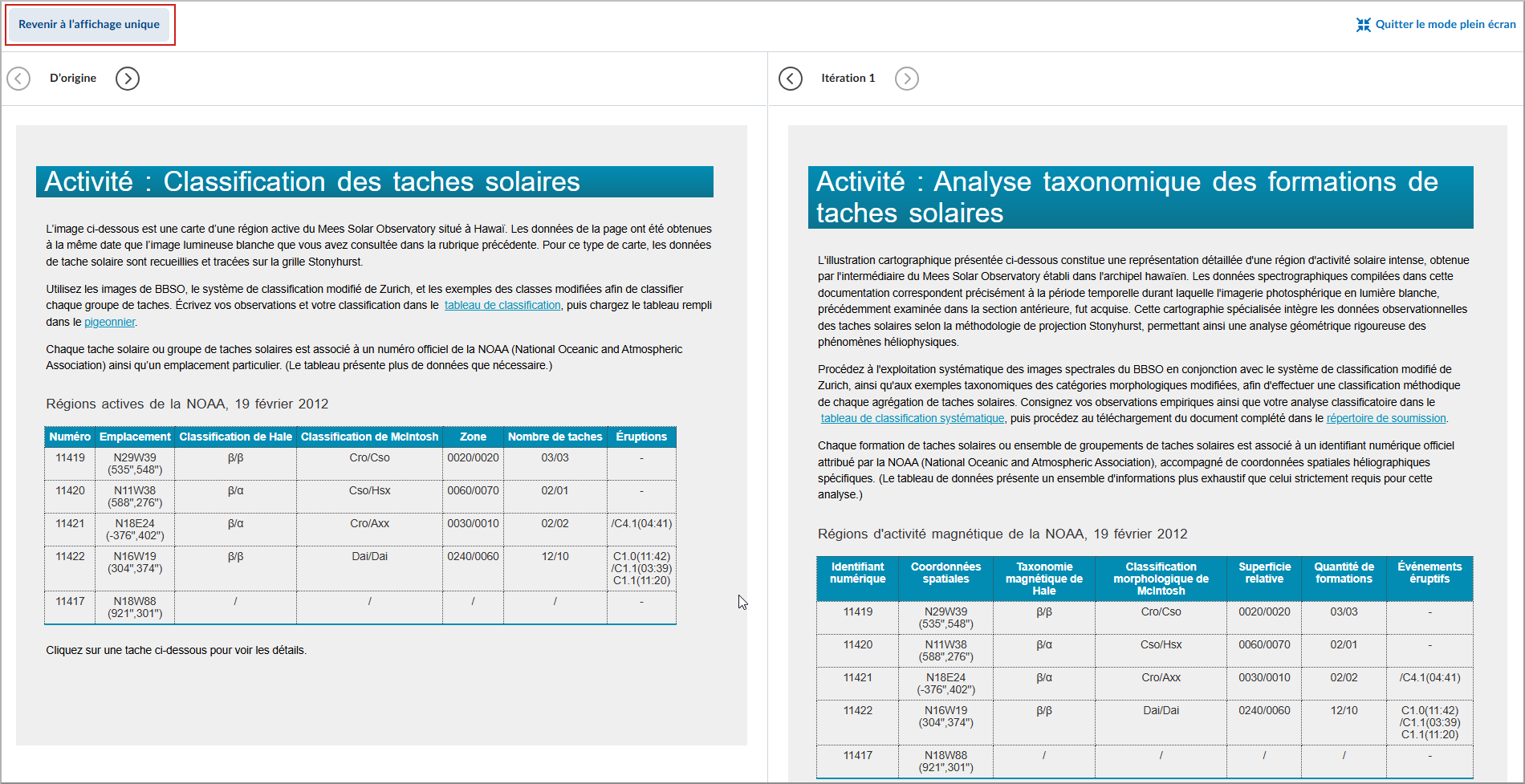
Task: Click Classification de McIntosh header in left table
Action: [x=370, y=437]
